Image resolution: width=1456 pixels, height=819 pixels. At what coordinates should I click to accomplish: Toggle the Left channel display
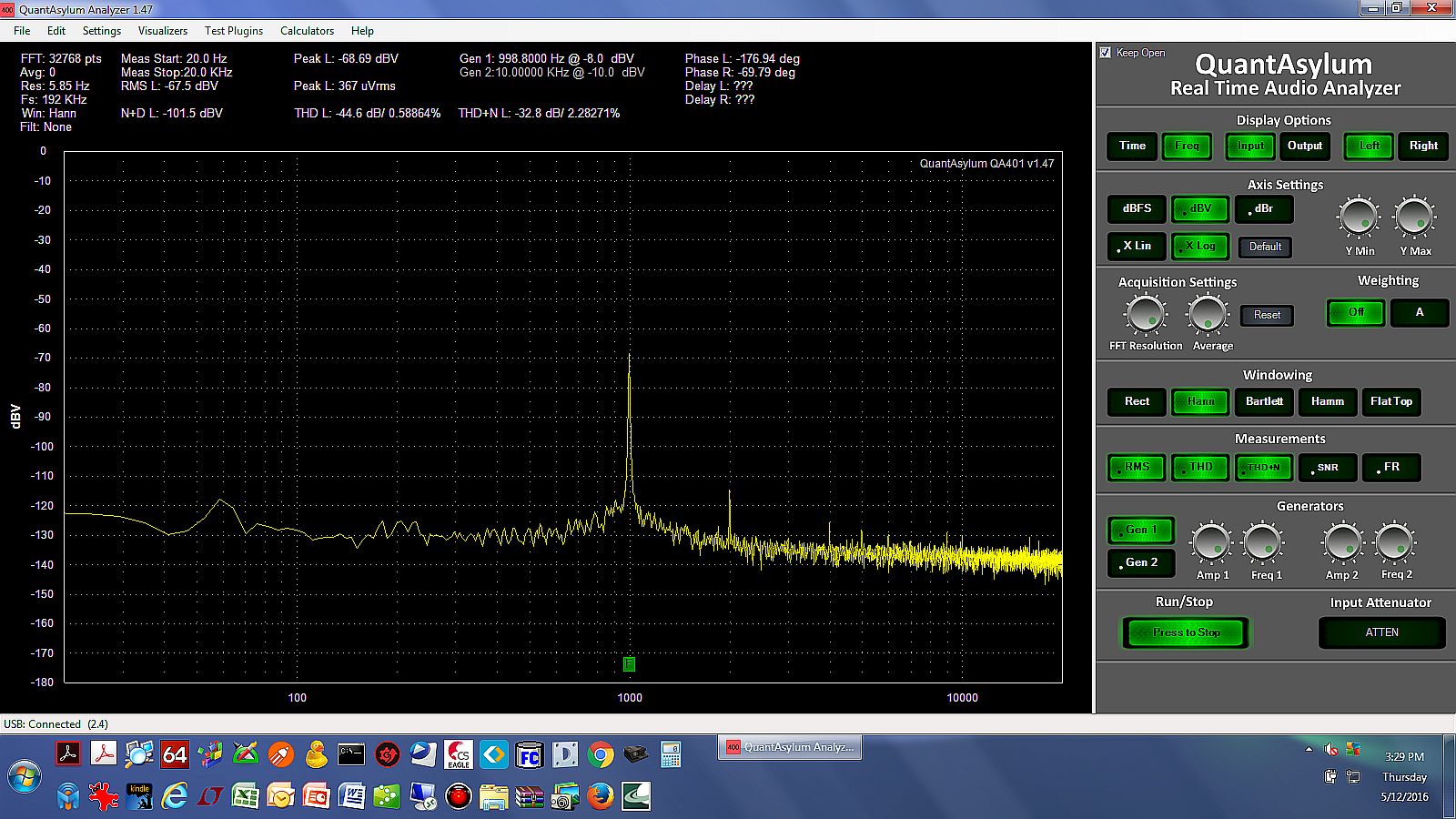[1369, 146]
